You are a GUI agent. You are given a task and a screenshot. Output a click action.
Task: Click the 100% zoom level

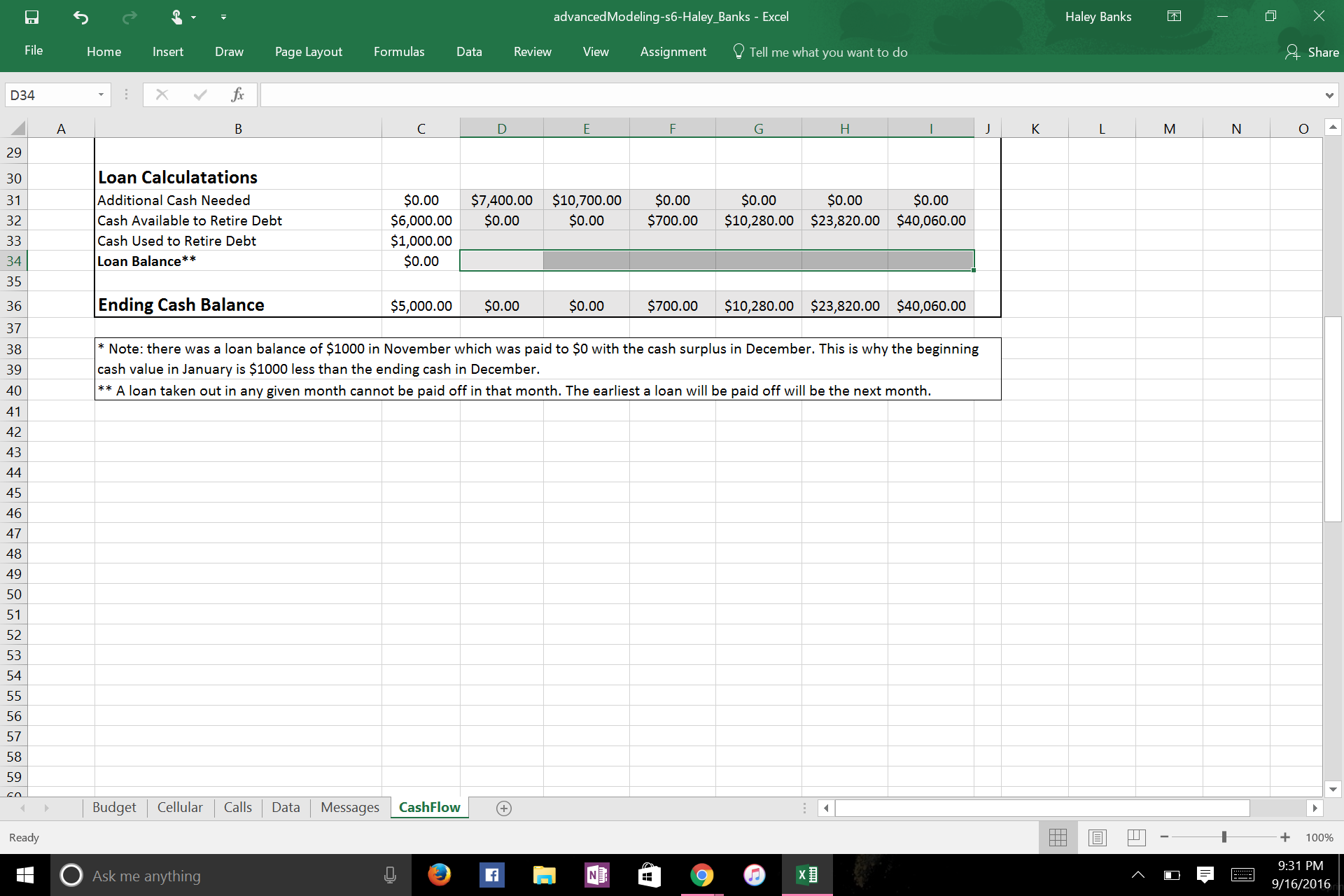click(1319, 838)
